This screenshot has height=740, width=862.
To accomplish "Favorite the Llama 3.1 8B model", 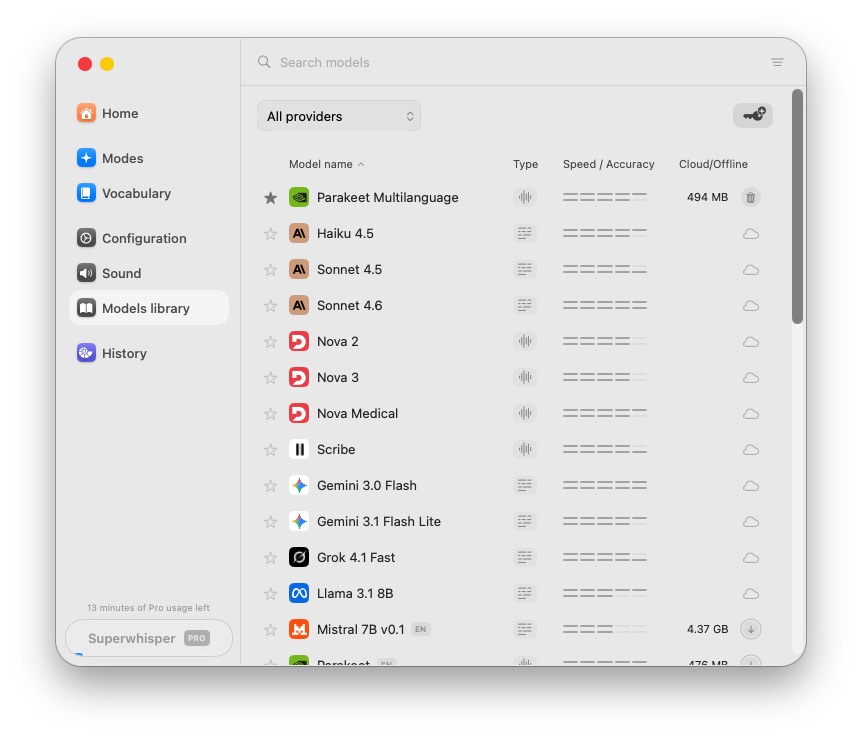I will pyautogui.click(x=270, y=594).
